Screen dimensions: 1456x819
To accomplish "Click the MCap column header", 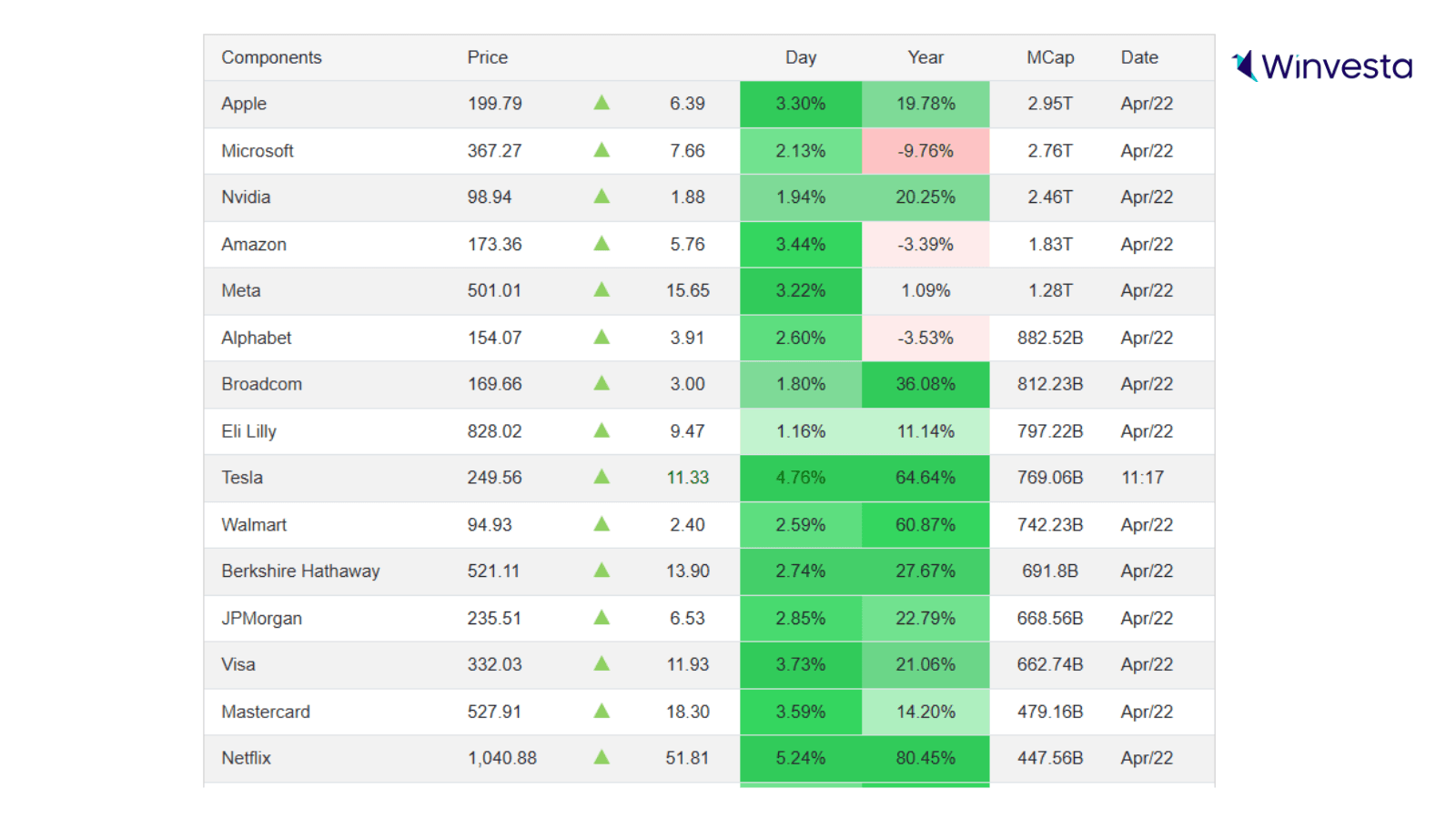I will click(x=1049, y=57).
